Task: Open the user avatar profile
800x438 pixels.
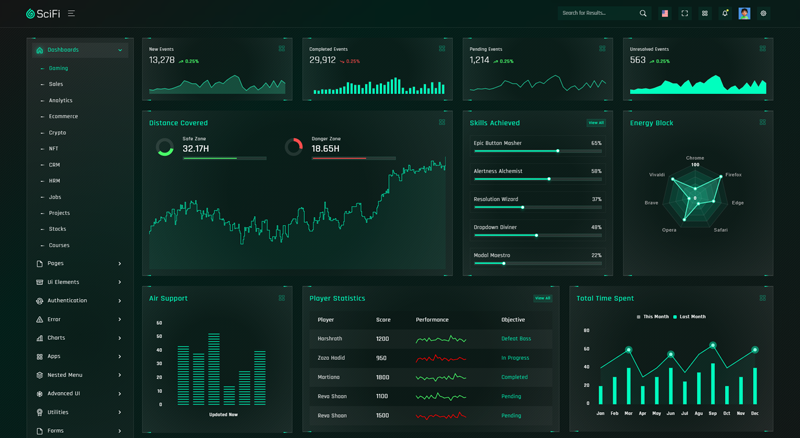Action: (744, 13)
